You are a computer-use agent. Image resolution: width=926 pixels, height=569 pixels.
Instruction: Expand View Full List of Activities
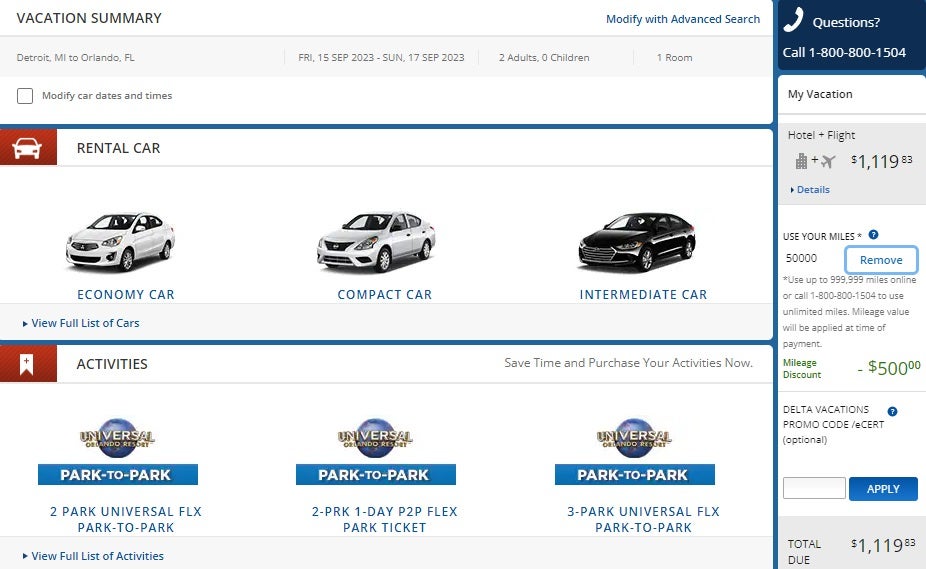coord(97,556)
